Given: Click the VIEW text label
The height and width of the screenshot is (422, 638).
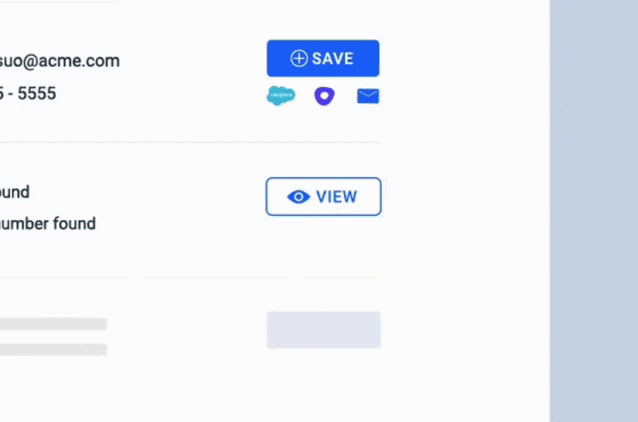Looking at the screenshot, I should coord(337,197).
